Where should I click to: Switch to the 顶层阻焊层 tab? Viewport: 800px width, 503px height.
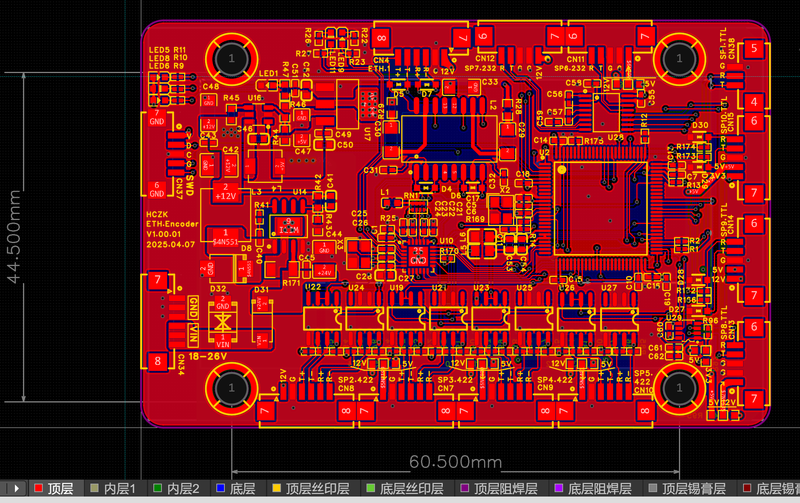pyautogui.click(x=499, y=488)
